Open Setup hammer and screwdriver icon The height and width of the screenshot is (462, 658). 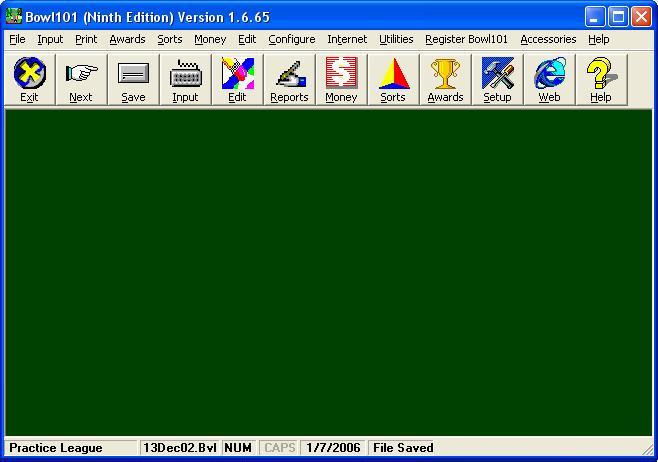(x=497, y=79)
